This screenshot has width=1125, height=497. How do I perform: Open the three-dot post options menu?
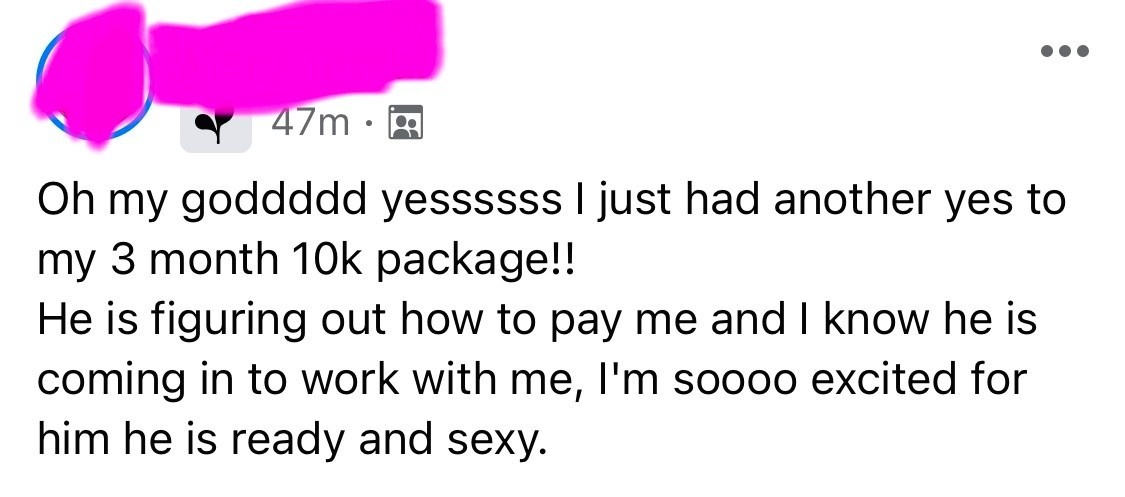[1065, 51]
